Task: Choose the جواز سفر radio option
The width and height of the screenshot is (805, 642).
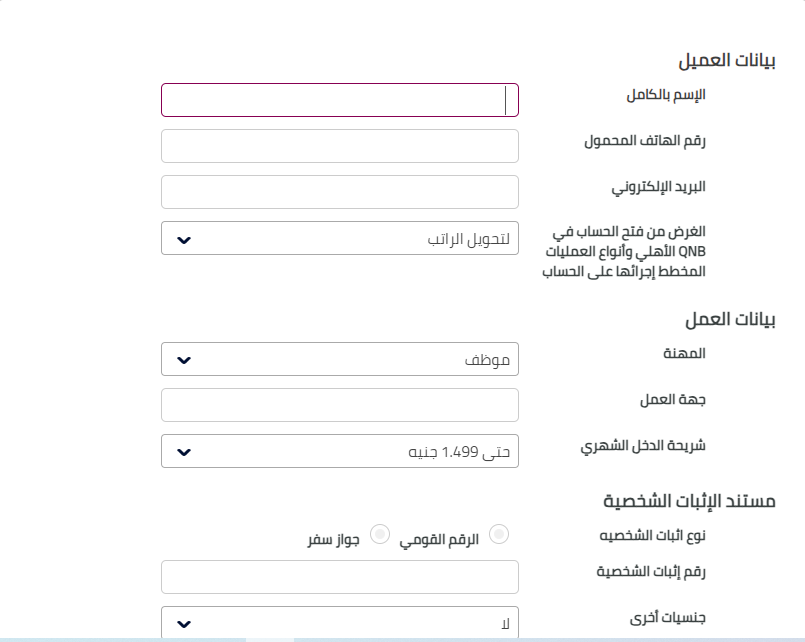Action: 380,534
